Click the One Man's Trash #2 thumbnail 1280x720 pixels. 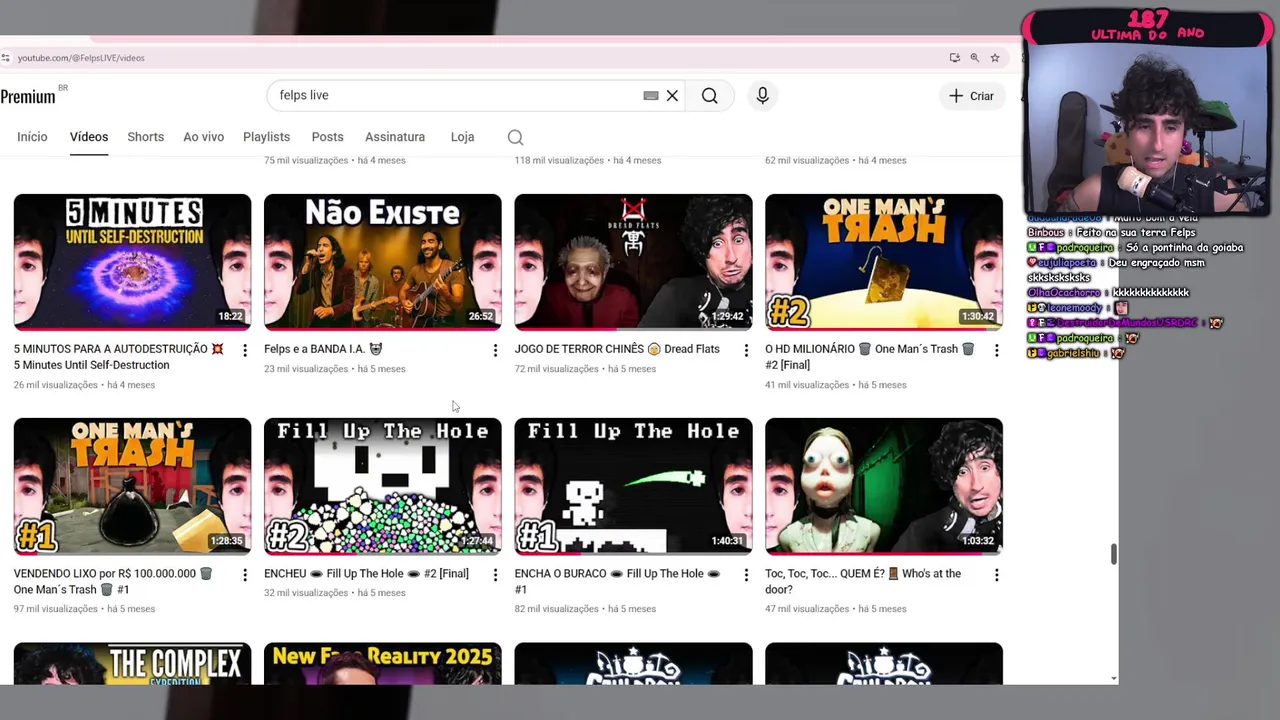[884, 261]
